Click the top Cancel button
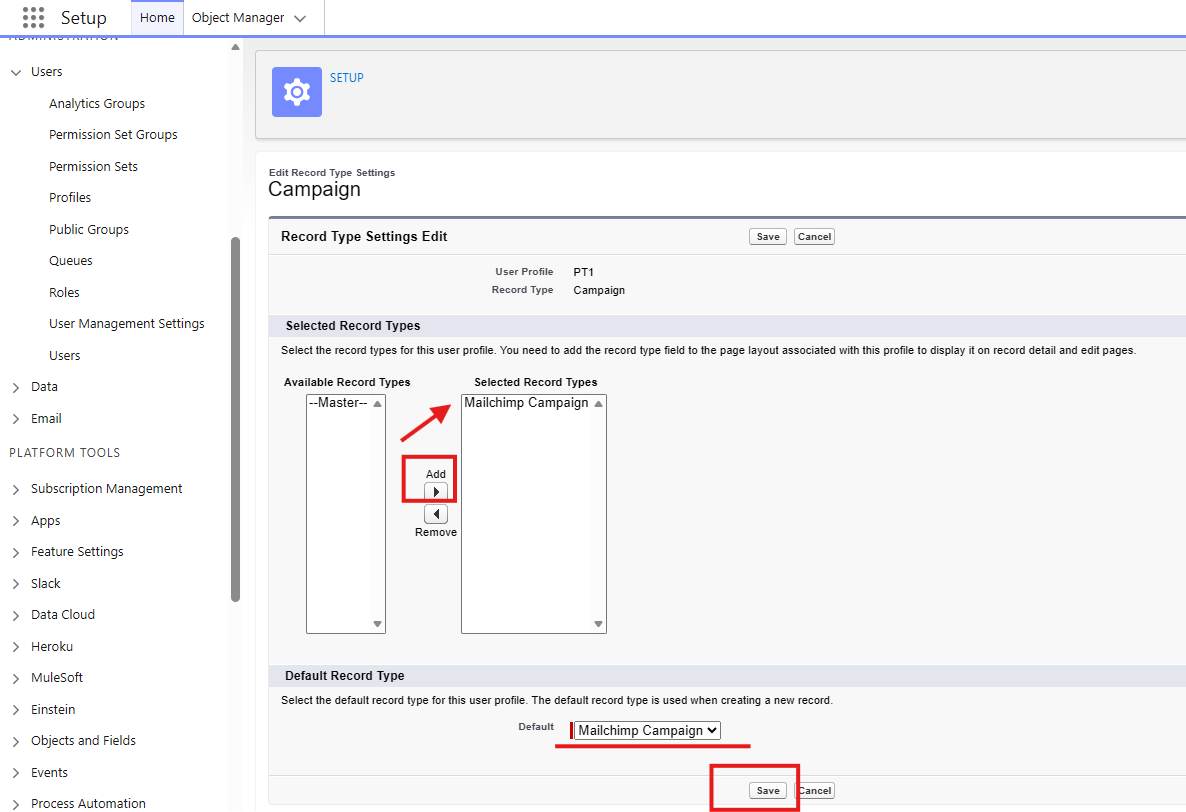Image resolution: width=1186 pixels, height=812 pixels. [x=814, y=237]
